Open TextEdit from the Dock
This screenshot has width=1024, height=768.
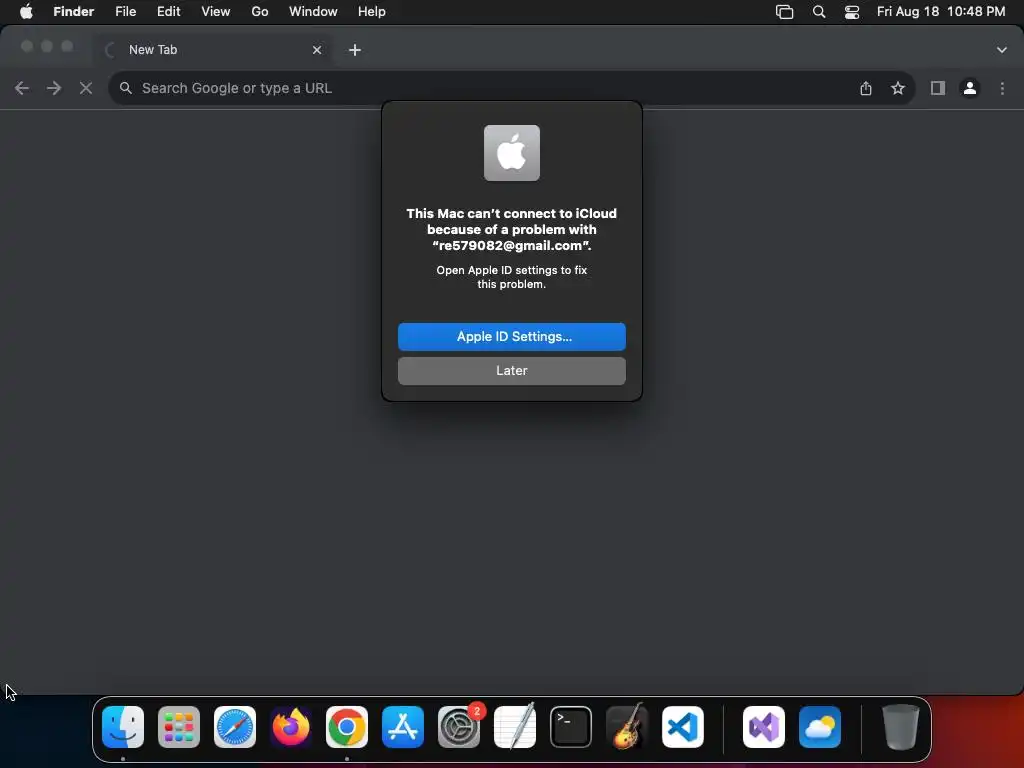coord(515,727)
